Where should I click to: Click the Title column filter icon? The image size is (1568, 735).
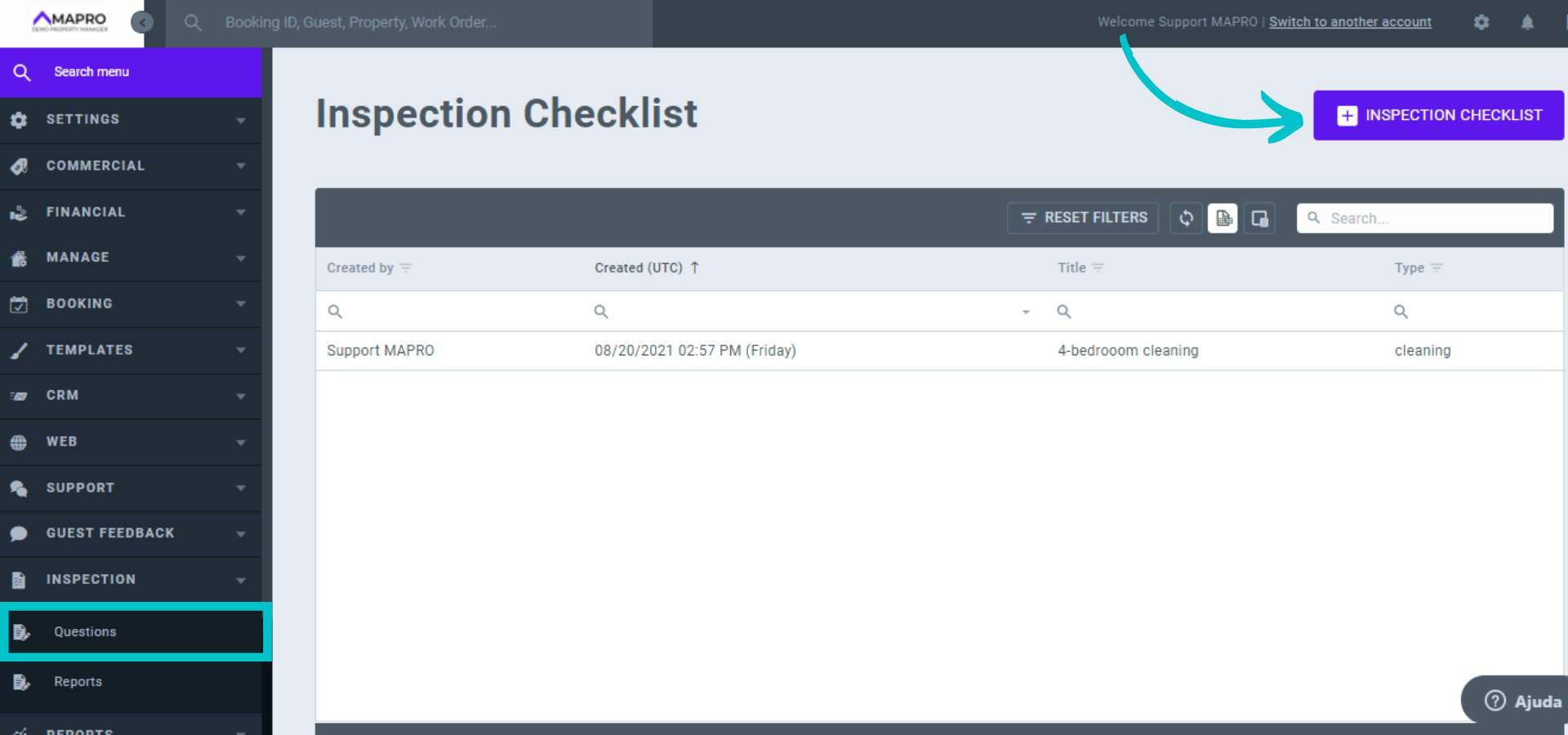coord(1098,268)
